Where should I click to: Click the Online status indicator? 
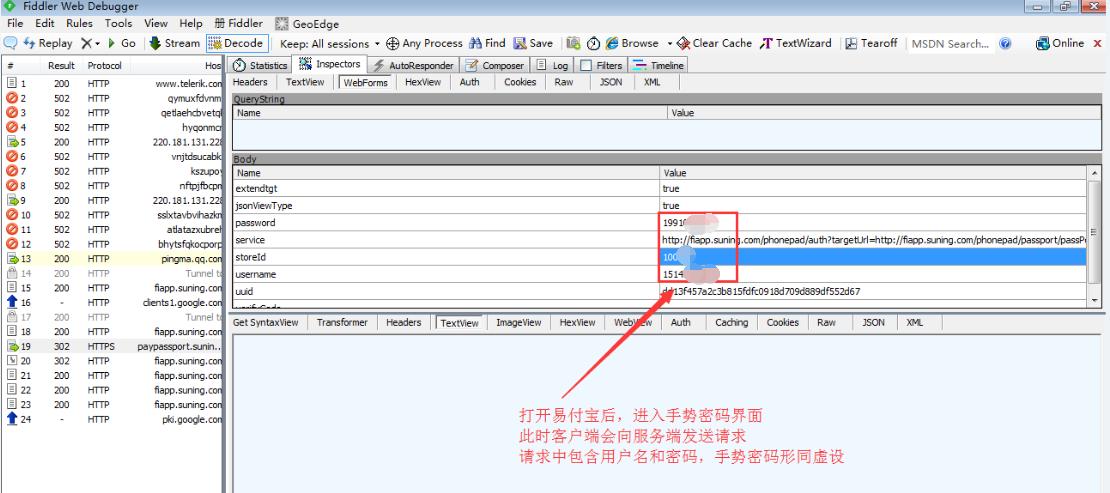click(x=1060, y=43)
